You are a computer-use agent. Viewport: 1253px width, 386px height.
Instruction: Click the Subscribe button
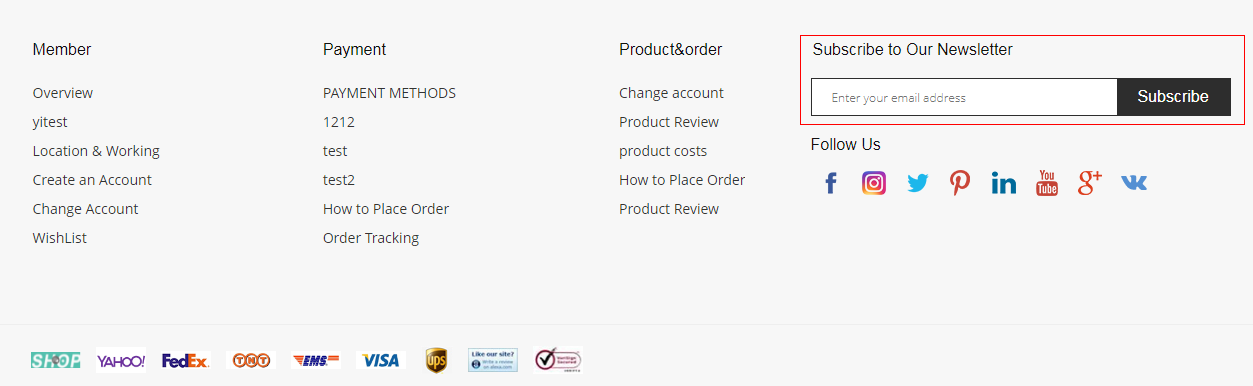(x=1173, y=97)
